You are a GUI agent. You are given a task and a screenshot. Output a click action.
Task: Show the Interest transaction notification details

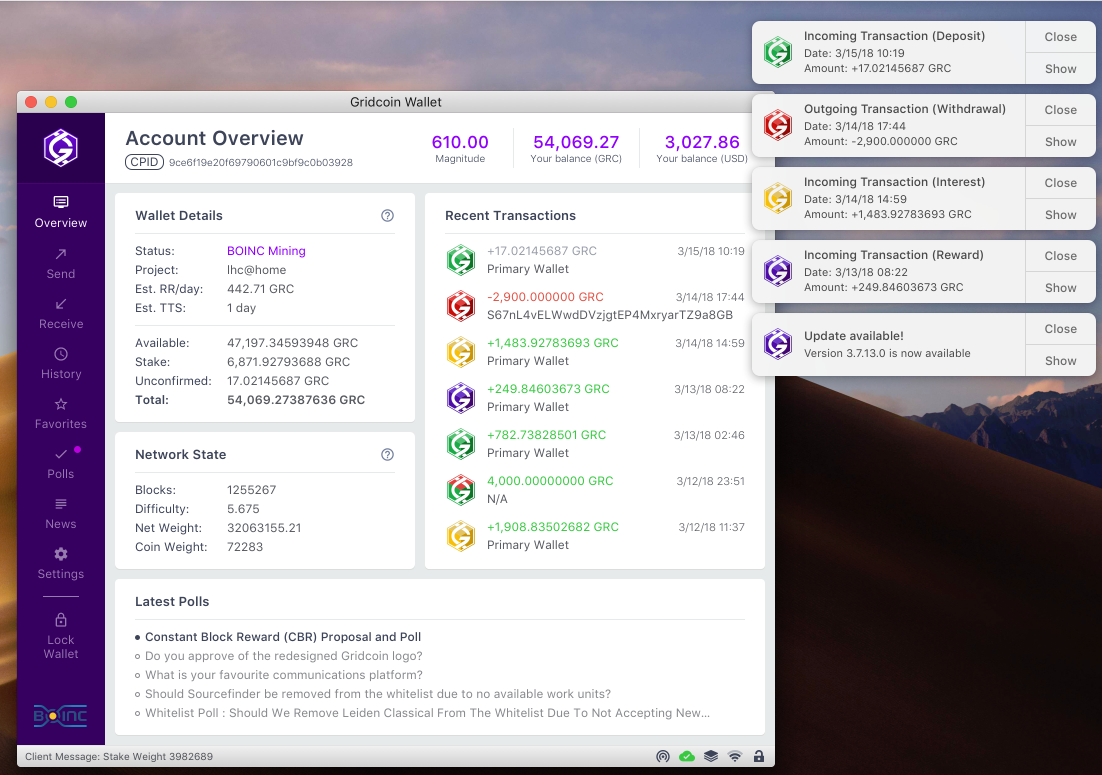point(1061,215)
